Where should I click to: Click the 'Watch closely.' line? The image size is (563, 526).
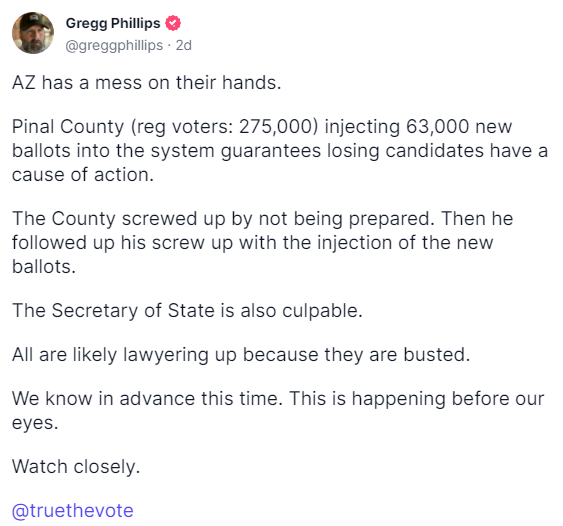tap(76, 467)
